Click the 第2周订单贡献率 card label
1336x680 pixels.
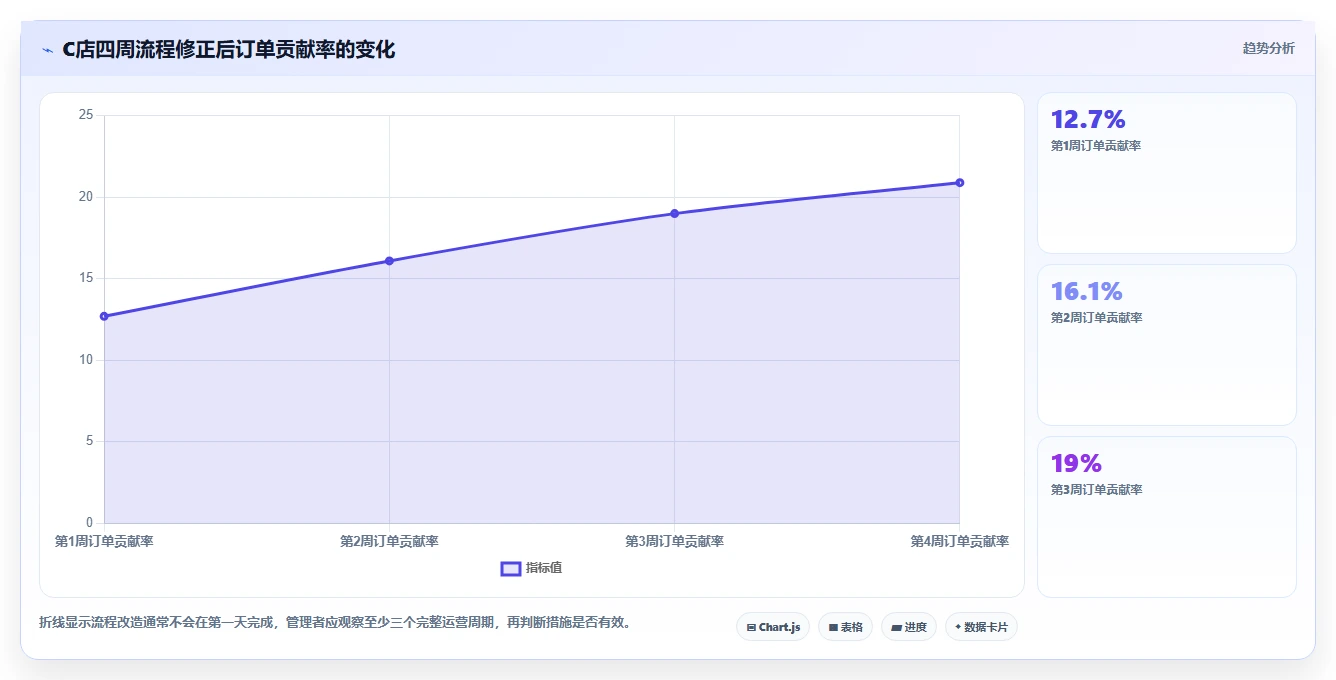(x=1096, y=318)
